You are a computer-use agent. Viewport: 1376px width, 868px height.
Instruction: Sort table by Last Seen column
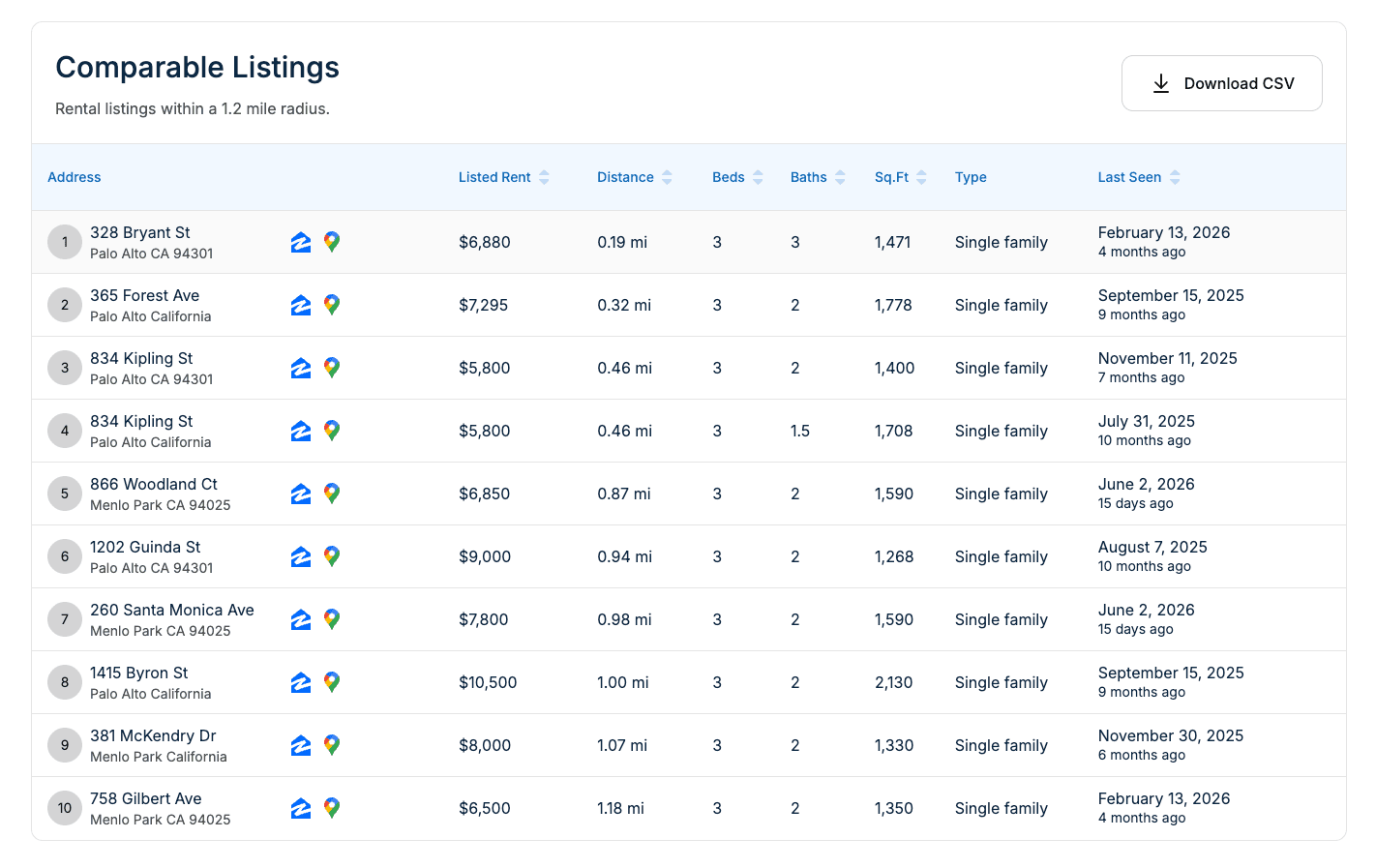(1139, 177)
